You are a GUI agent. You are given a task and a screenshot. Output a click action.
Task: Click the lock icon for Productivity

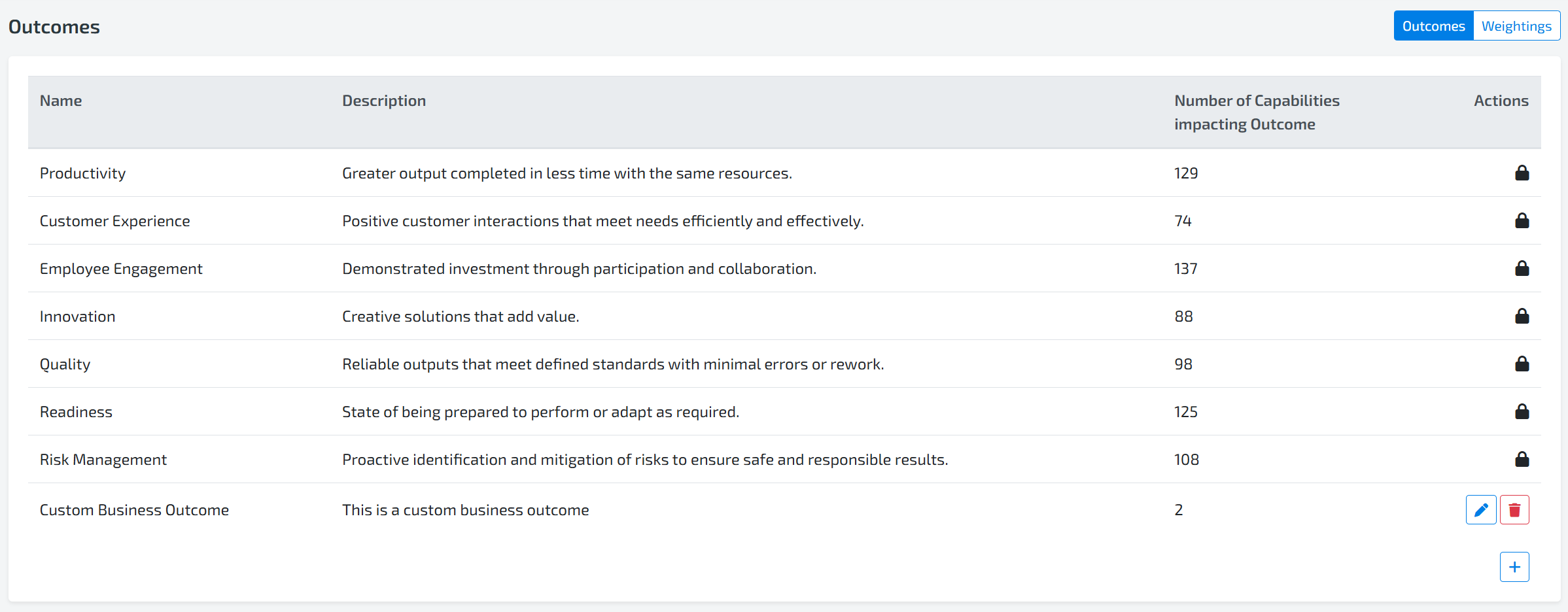pyautogui.click(x=1522, y=173)
